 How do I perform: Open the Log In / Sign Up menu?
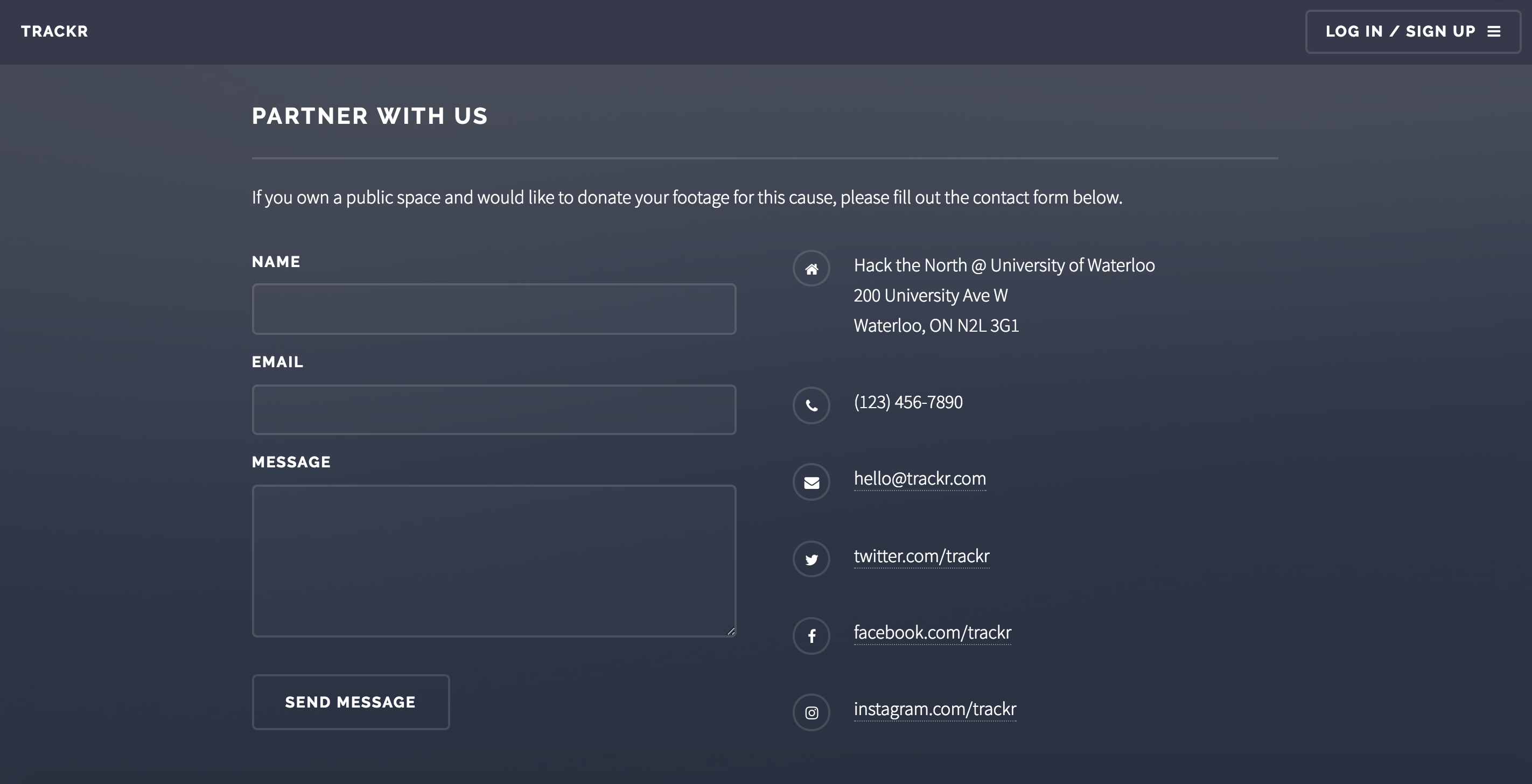pyautogui.click(x=1400, y=32)
